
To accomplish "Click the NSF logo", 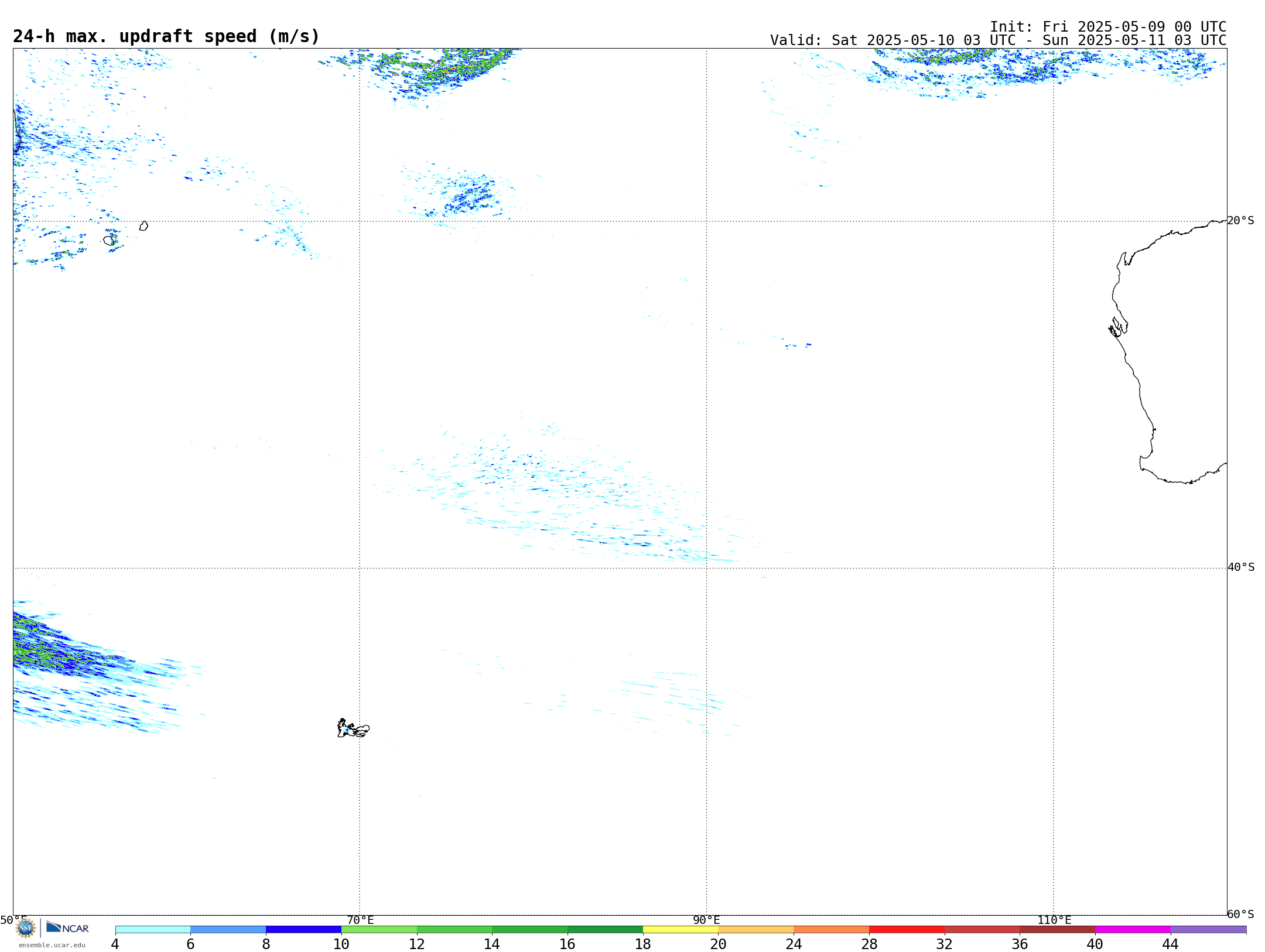I will coord(26,928).
